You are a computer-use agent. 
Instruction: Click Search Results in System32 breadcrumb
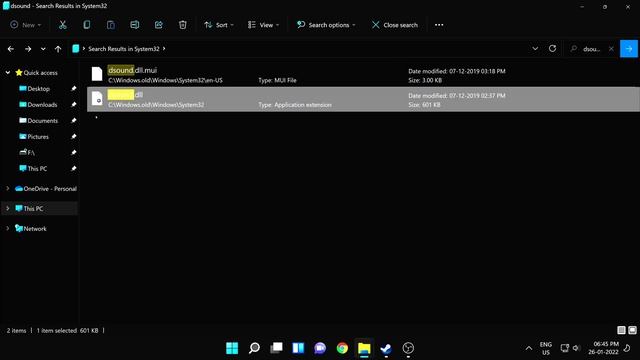124,49
